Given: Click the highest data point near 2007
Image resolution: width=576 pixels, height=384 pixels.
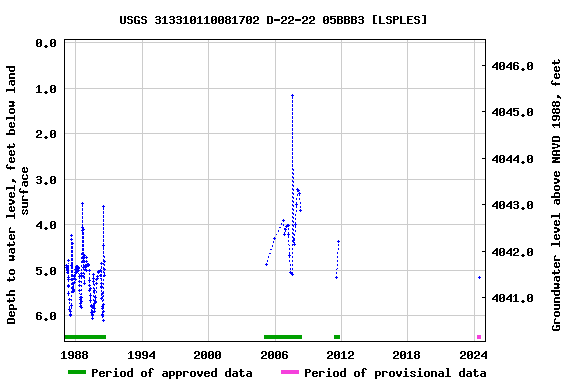Looking at the screenshot, I should (x=292, y=96).
